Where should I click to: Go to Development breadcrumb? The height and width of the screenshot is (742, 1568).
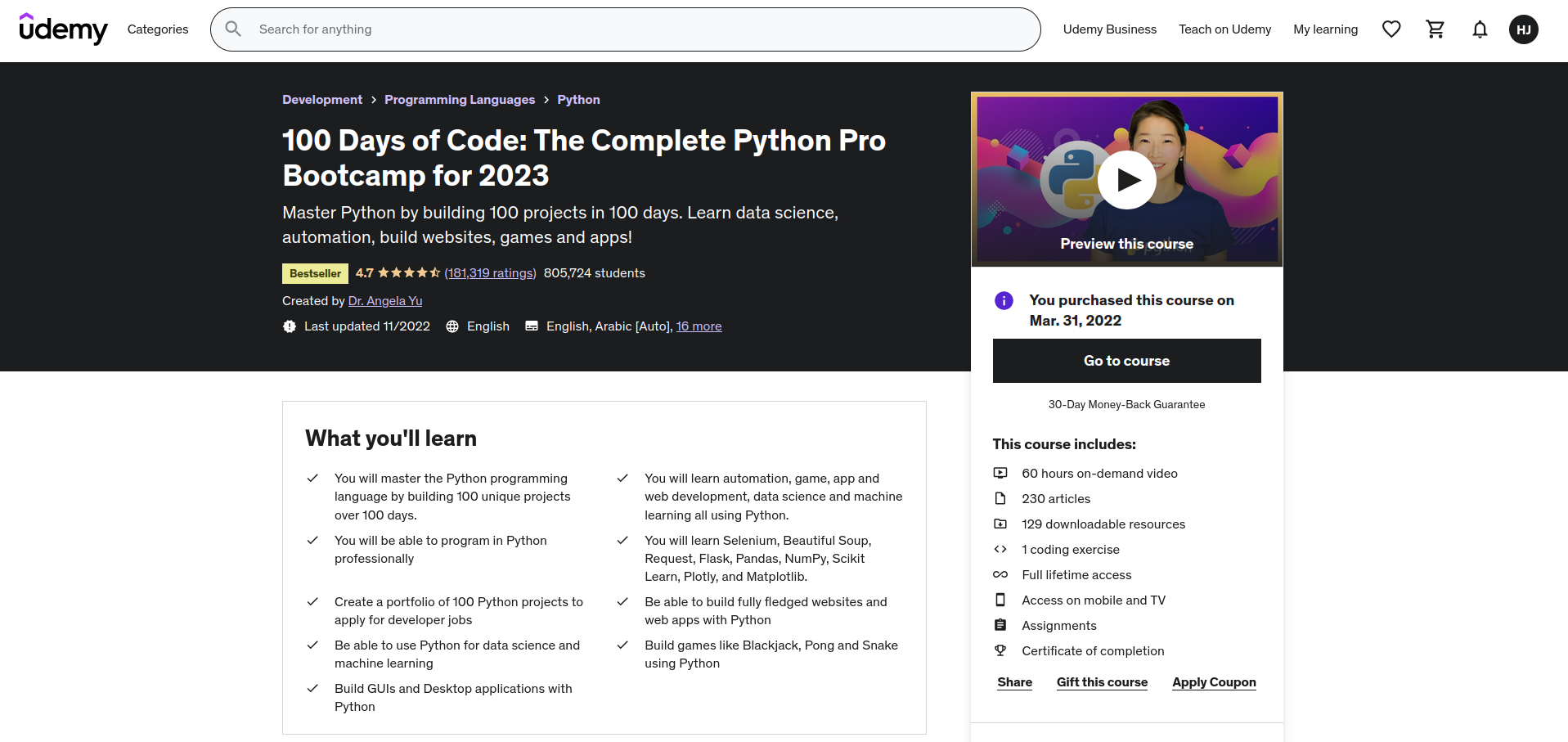[x=322, y=100]
